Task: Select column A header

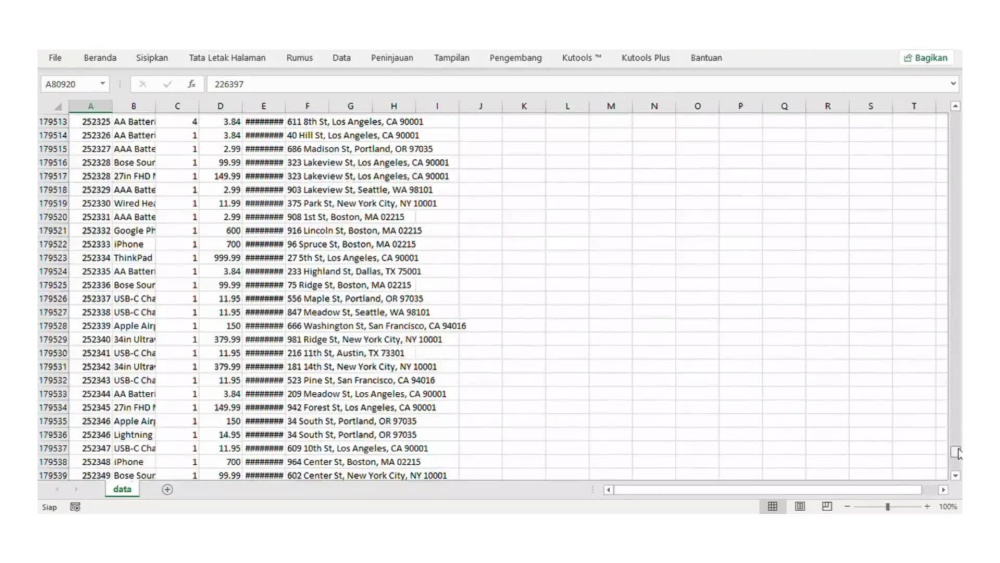Action: [91, 106]
